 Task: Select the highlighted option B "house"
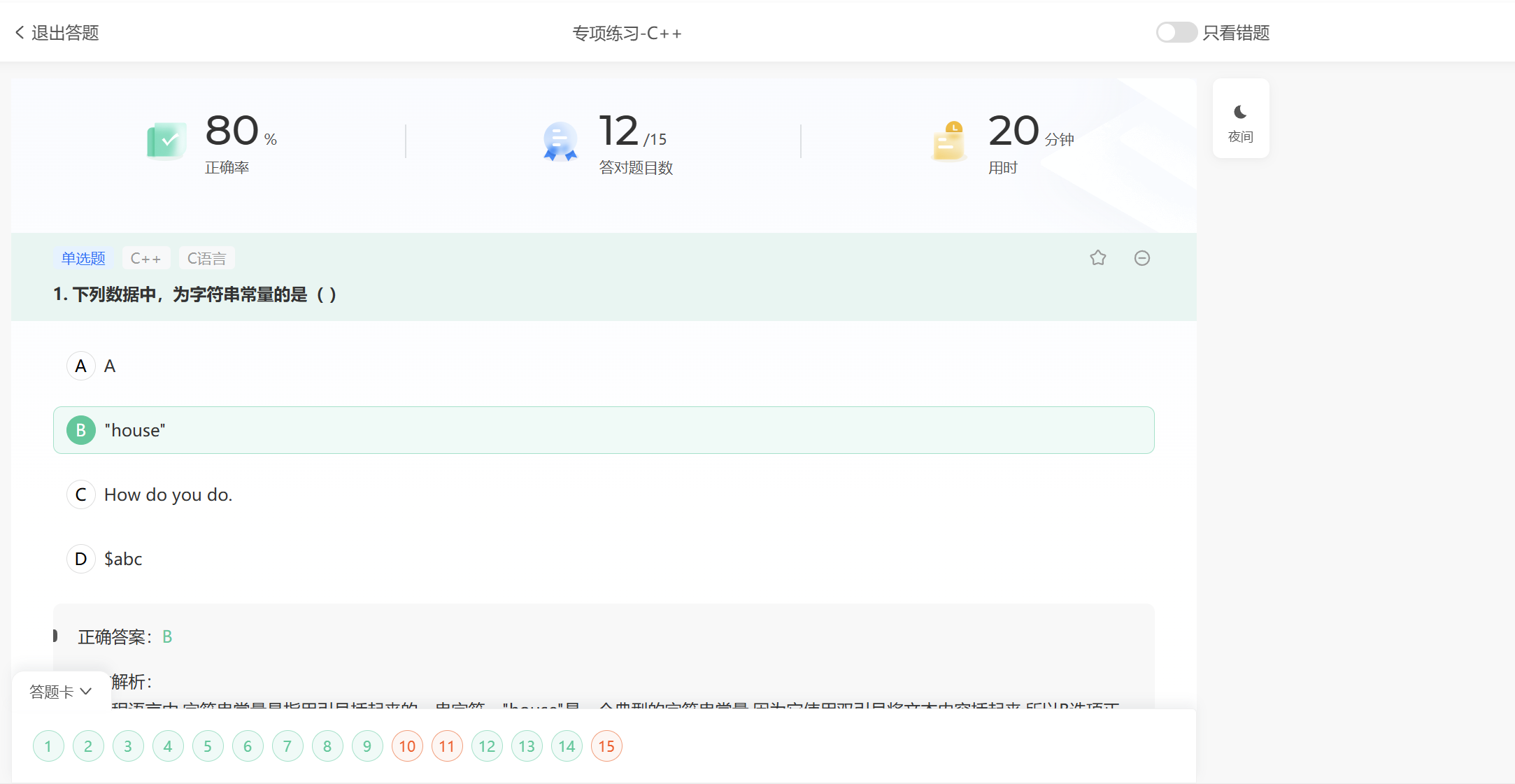pyautogui.click(x=603, y=430)
